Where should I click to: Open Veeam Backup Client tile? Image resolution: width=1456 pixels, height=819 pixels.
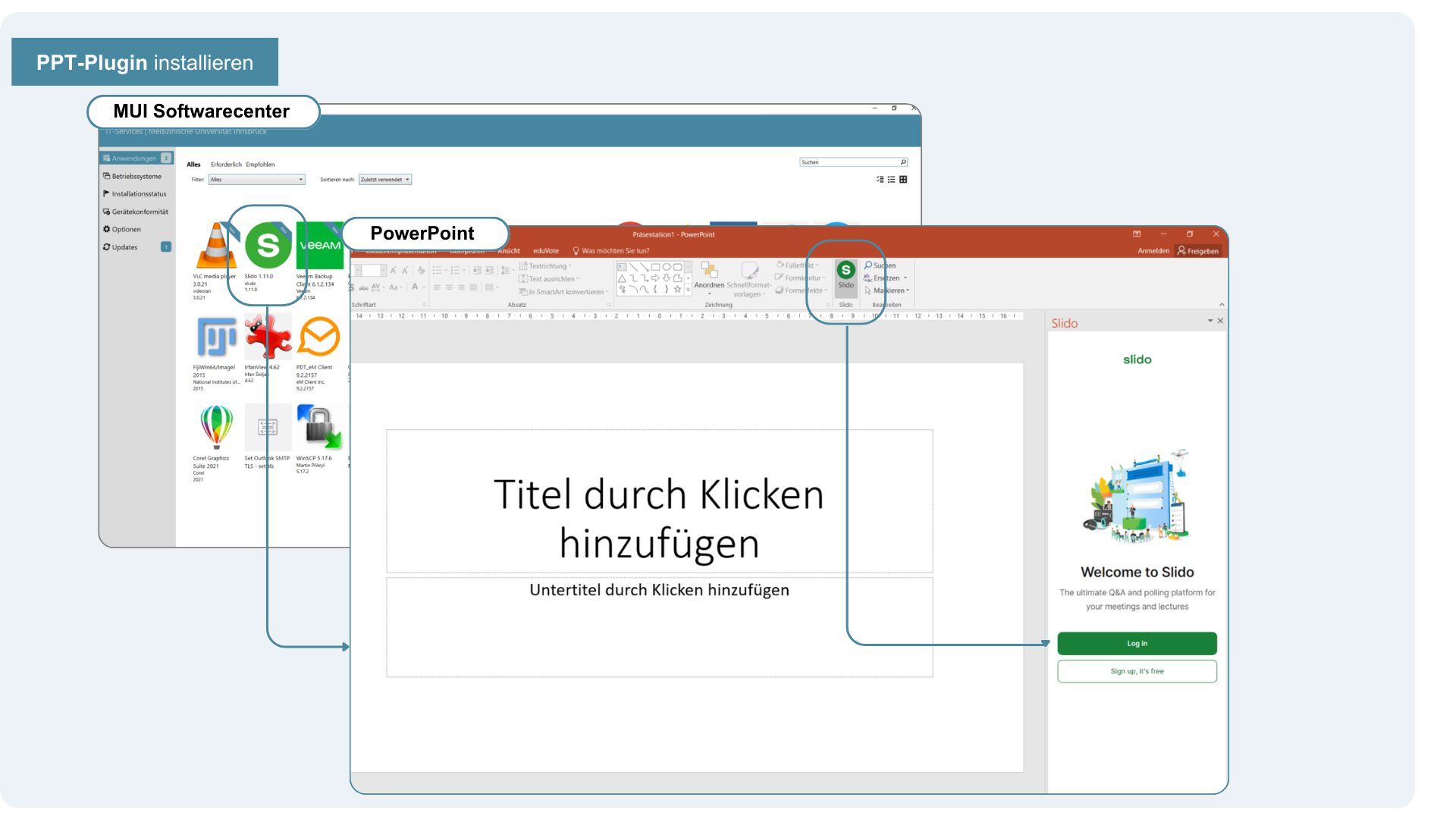(x=319, y=260)
